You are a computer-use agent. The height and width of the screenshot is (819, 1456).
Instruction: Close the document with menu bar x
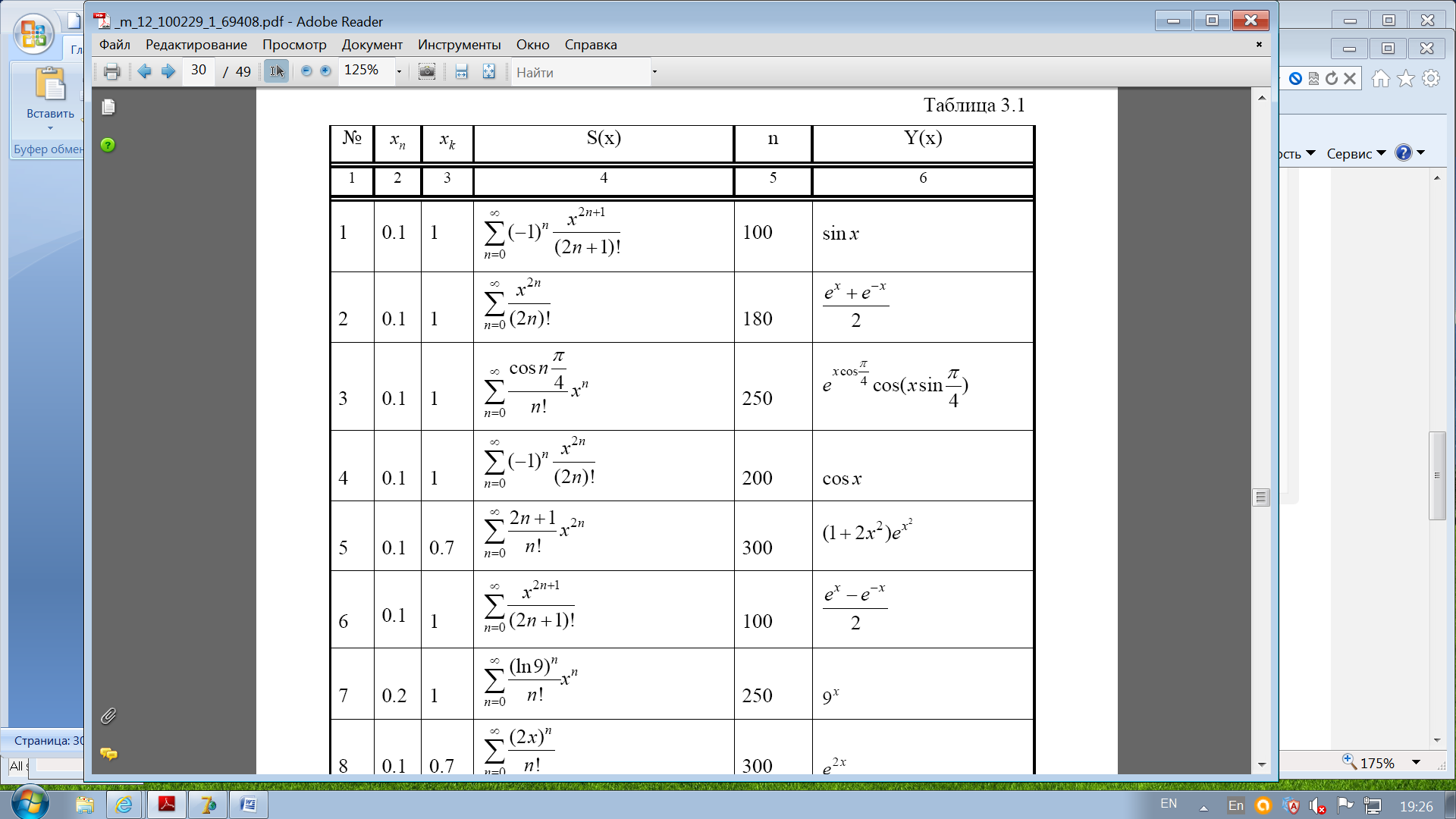(1259, 44)
